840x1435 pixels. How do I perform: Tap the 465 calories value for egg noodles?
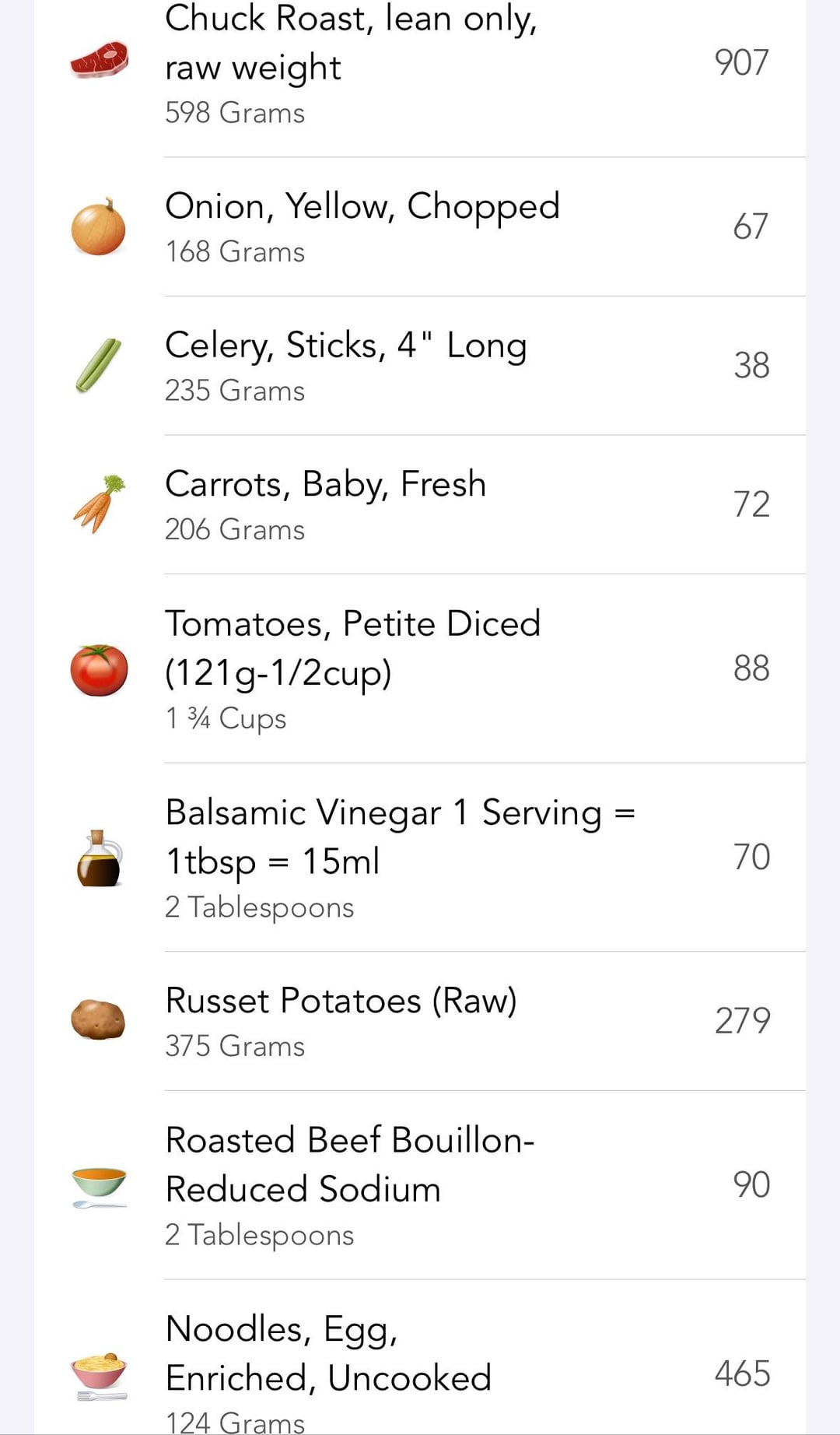(742, 1374)
